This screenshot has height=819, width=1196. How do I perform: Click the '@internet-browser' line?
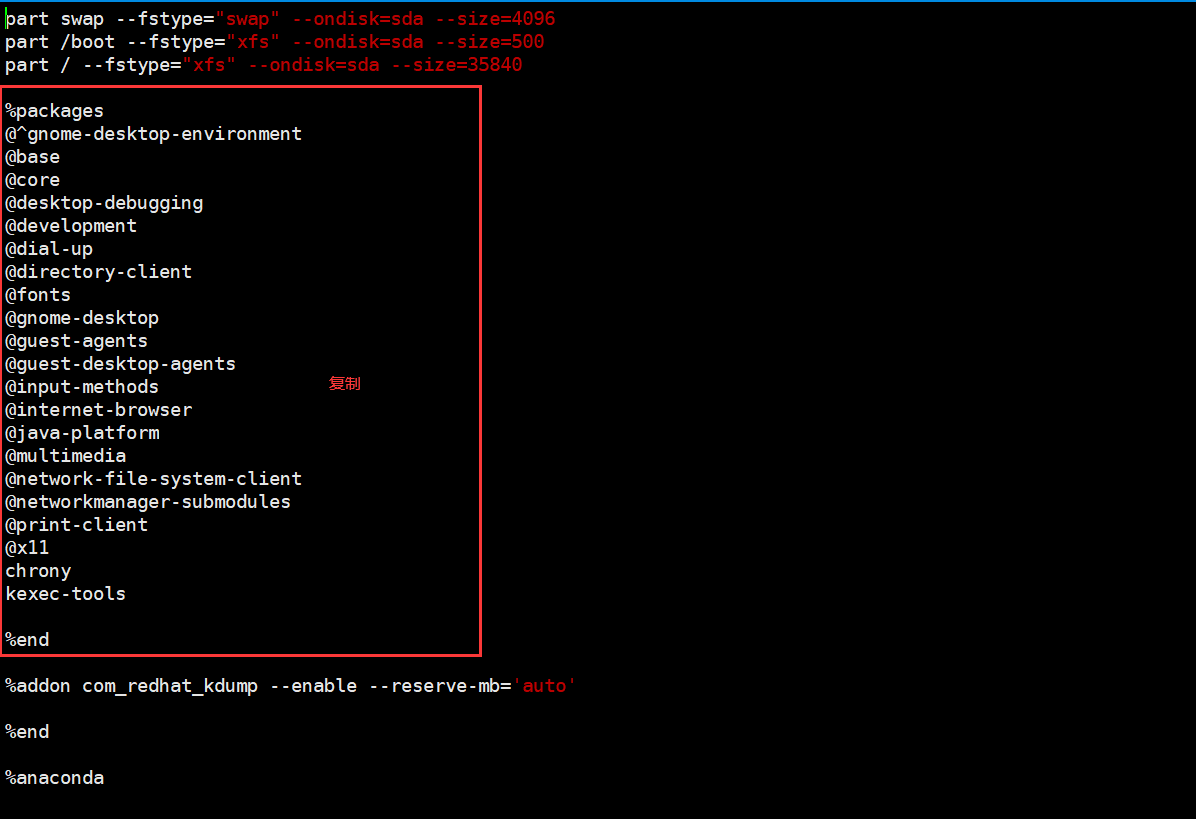point(98,410)
